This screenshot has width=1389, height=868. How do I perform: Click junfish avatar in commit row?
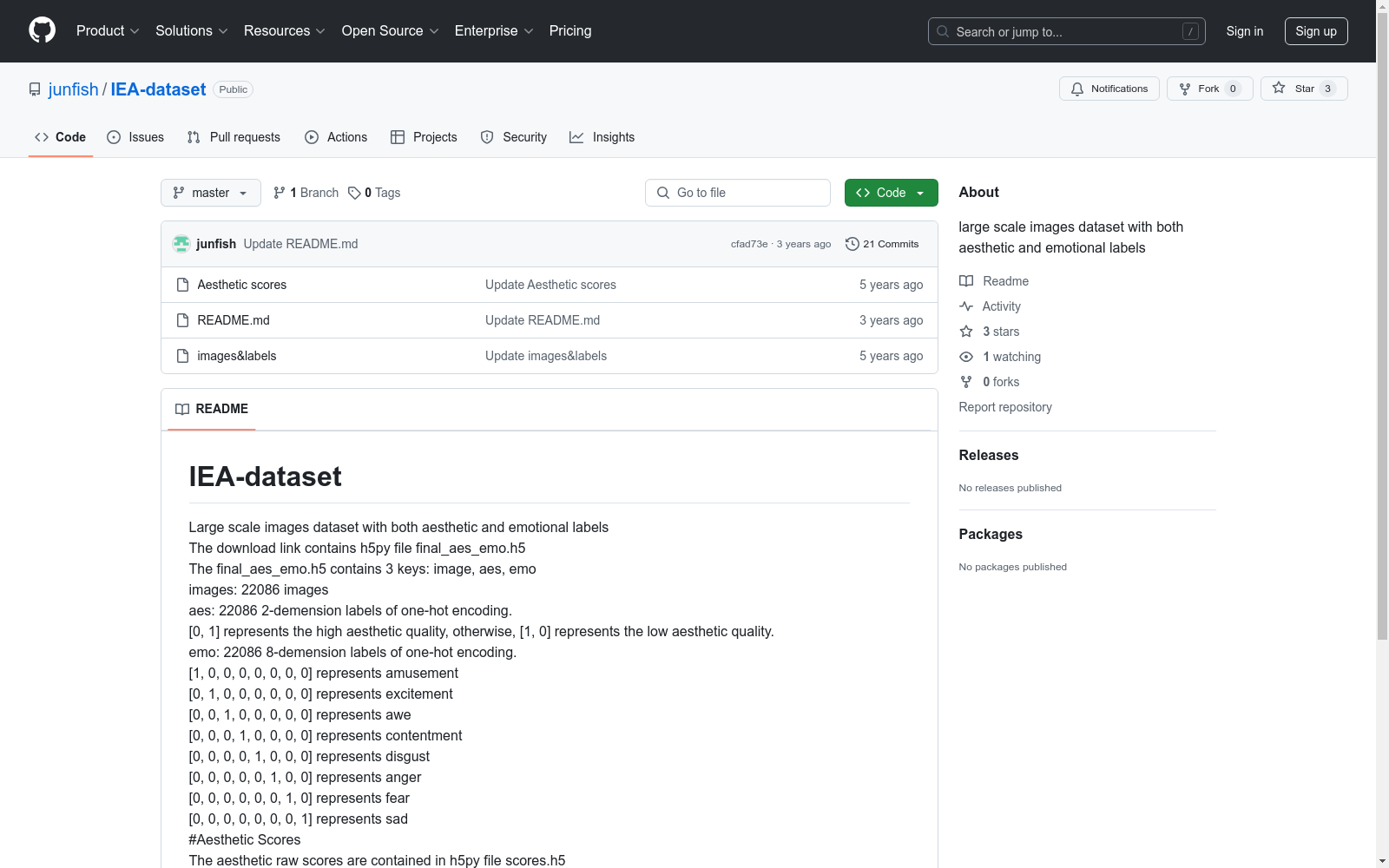(181, 244)
